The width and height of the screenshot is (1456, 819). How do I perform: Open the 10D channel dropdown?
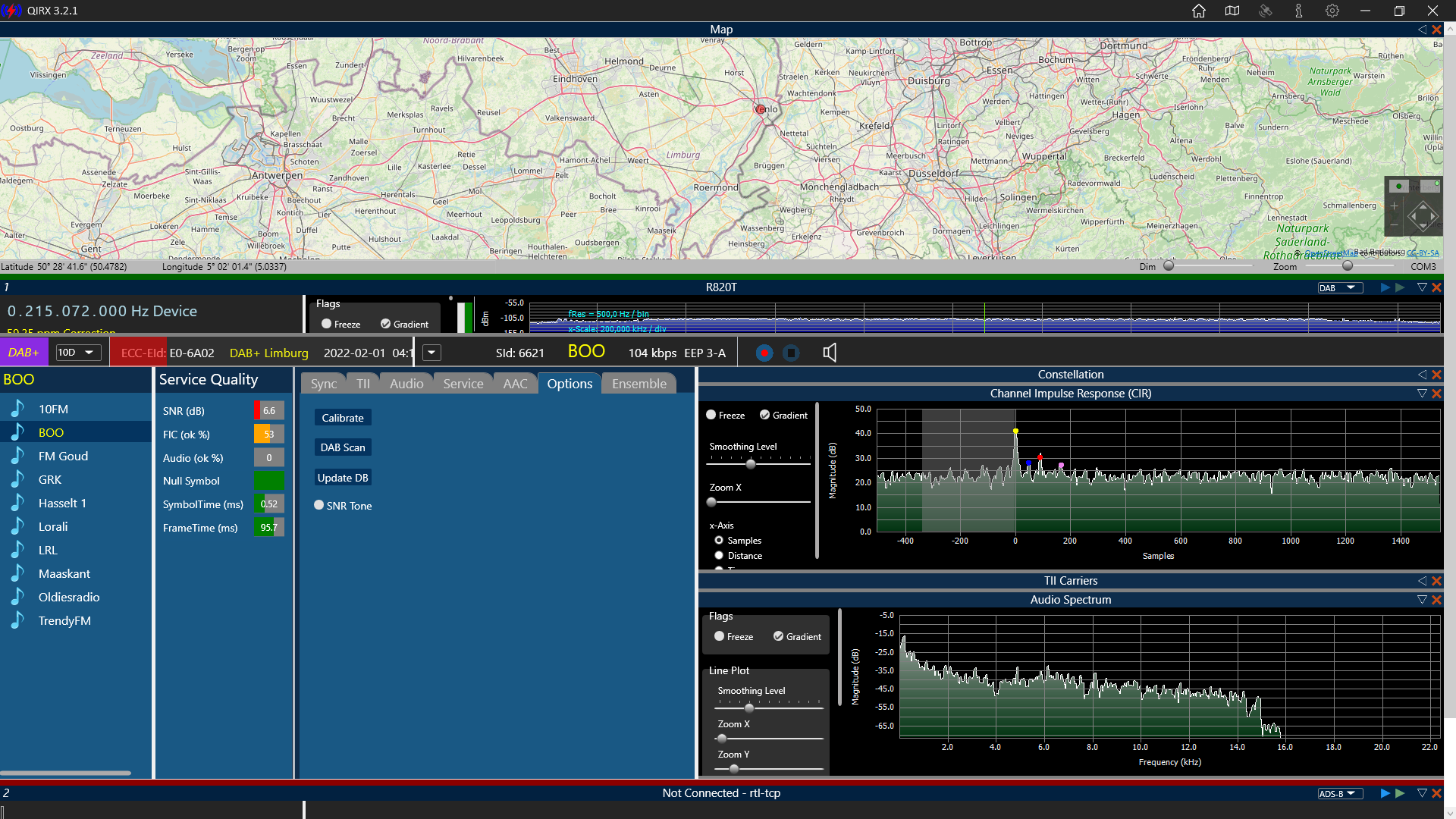coord(78,353)
